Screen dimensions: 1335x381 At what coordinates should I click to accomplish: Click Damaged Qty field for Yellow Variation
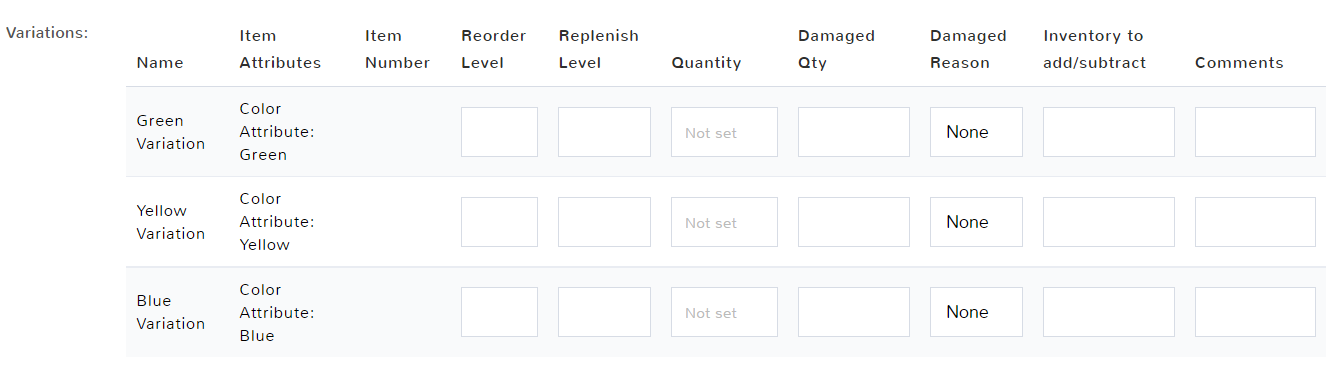tap(854, 222)
